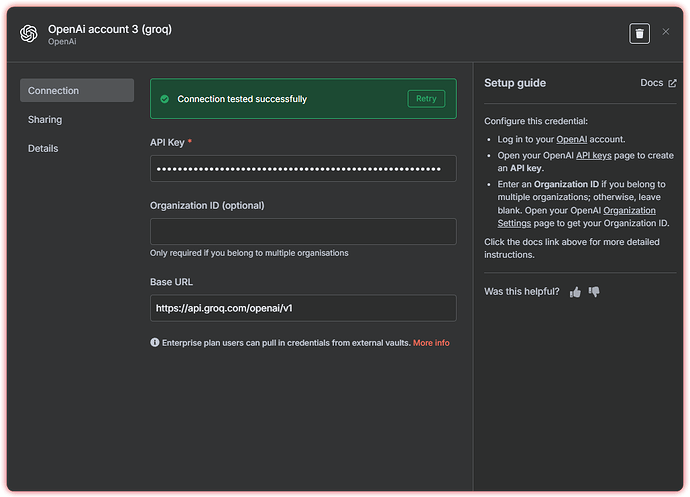Focus the Organization ID field
Image resolution: width=690 pixels, height=497 pixels.
pos(303,232)
